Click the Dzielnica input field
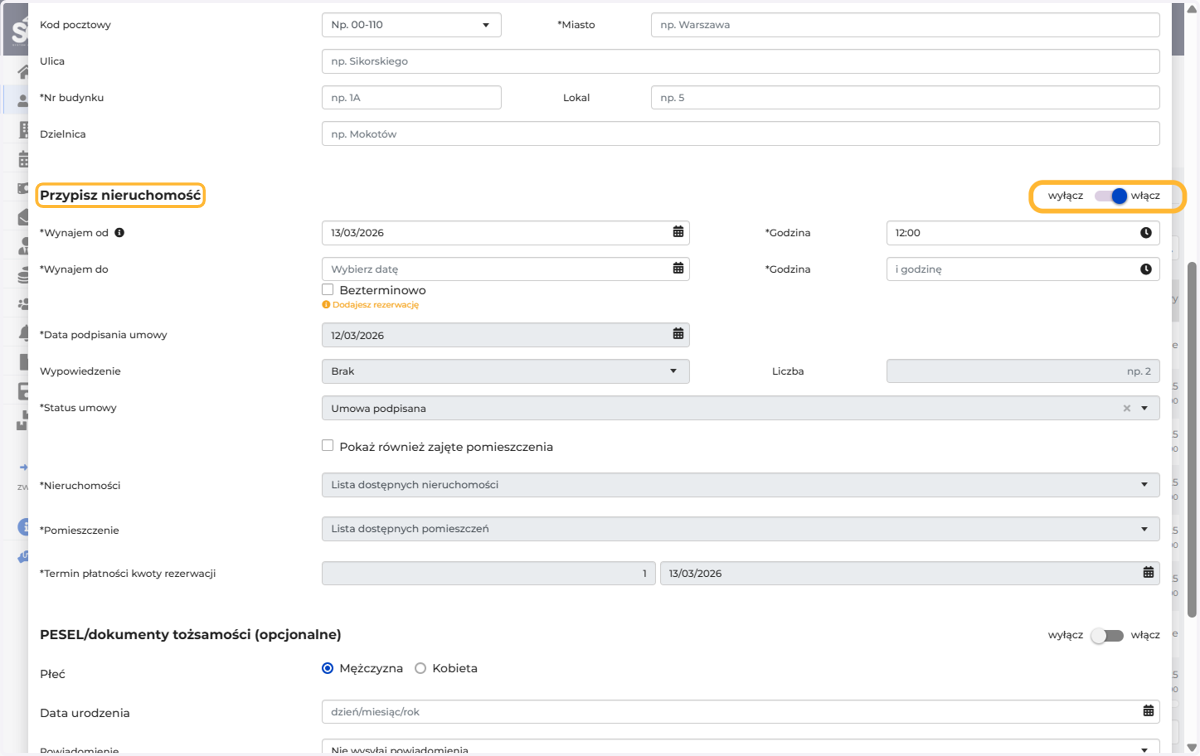Image resolution: width=1200 pixels, height=756 pixels. point(740,134)
